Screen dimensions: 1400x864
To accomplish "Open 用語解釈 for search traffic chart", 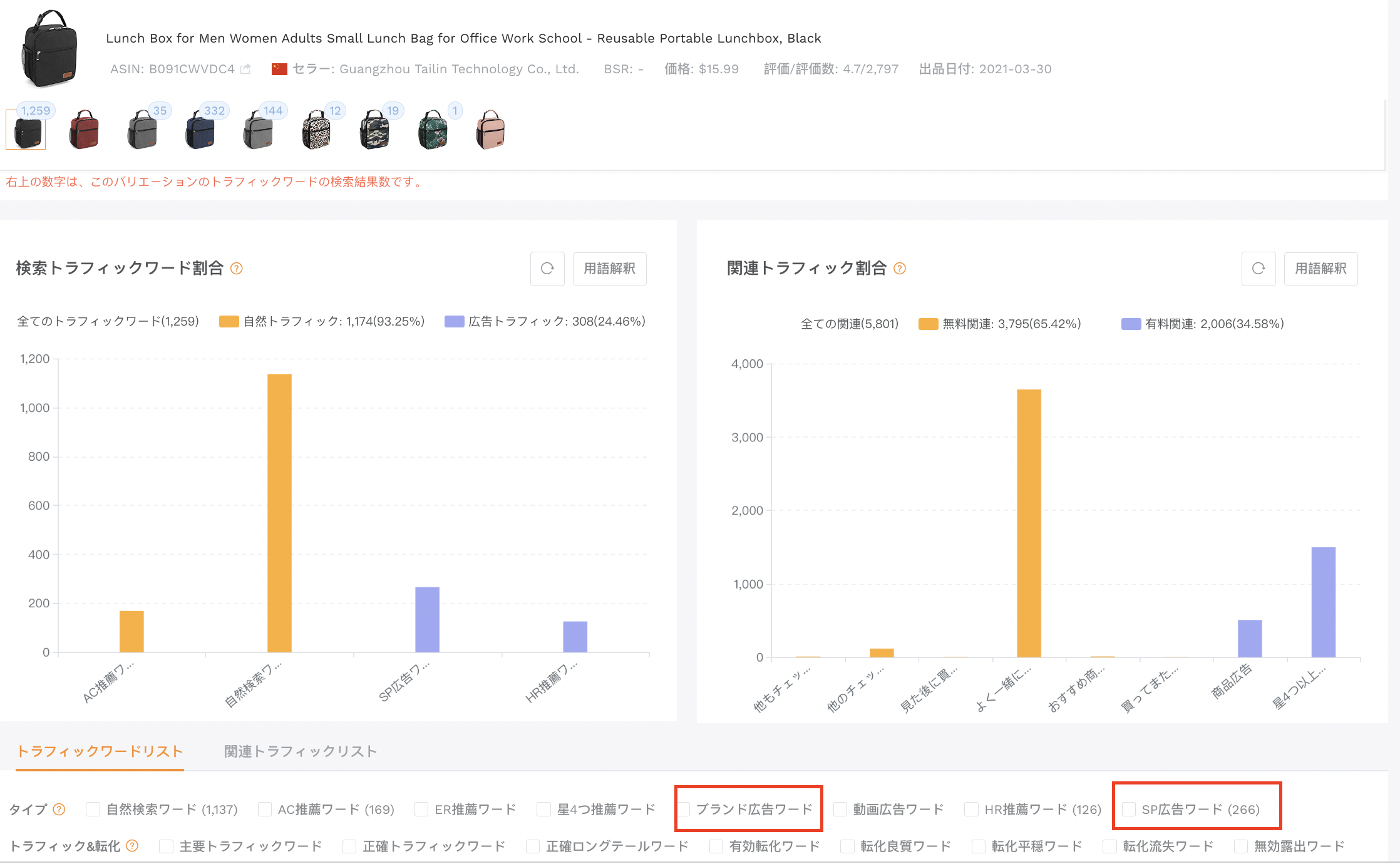I will [609, 269].
